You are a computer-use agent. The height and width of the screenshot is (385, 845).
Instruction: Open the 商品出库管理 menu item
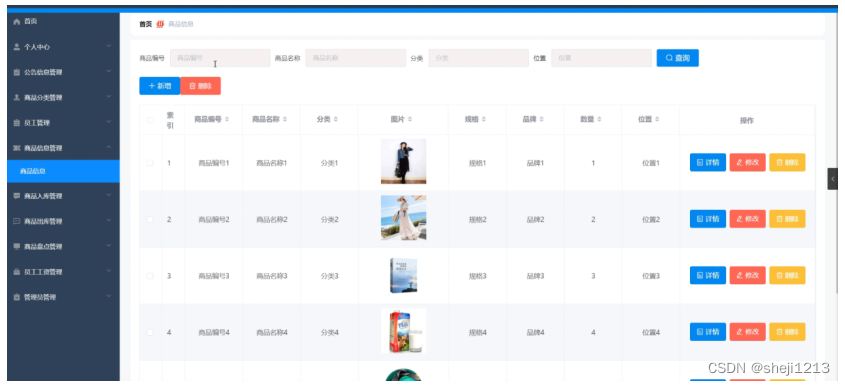[x=64, y=221]
